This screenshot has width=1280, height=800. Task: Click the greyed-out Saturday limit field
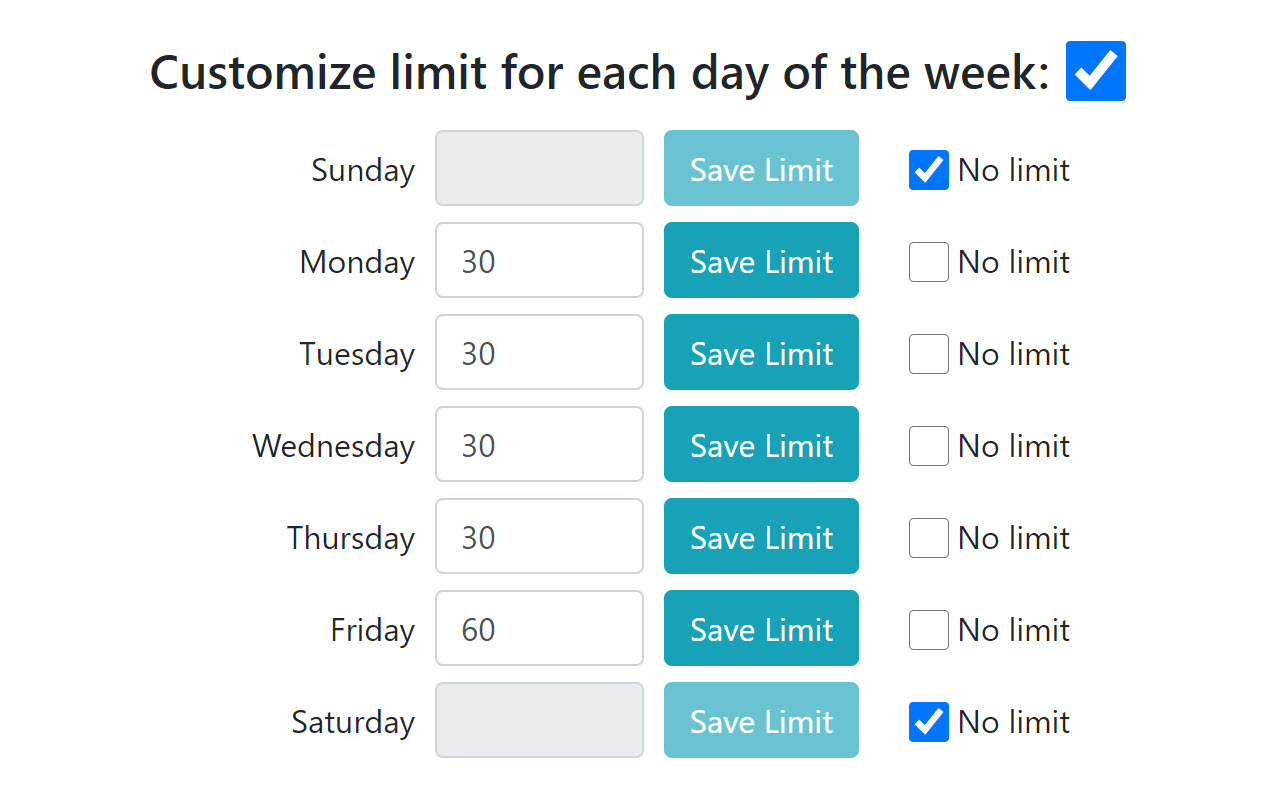(x=539, y=720)
